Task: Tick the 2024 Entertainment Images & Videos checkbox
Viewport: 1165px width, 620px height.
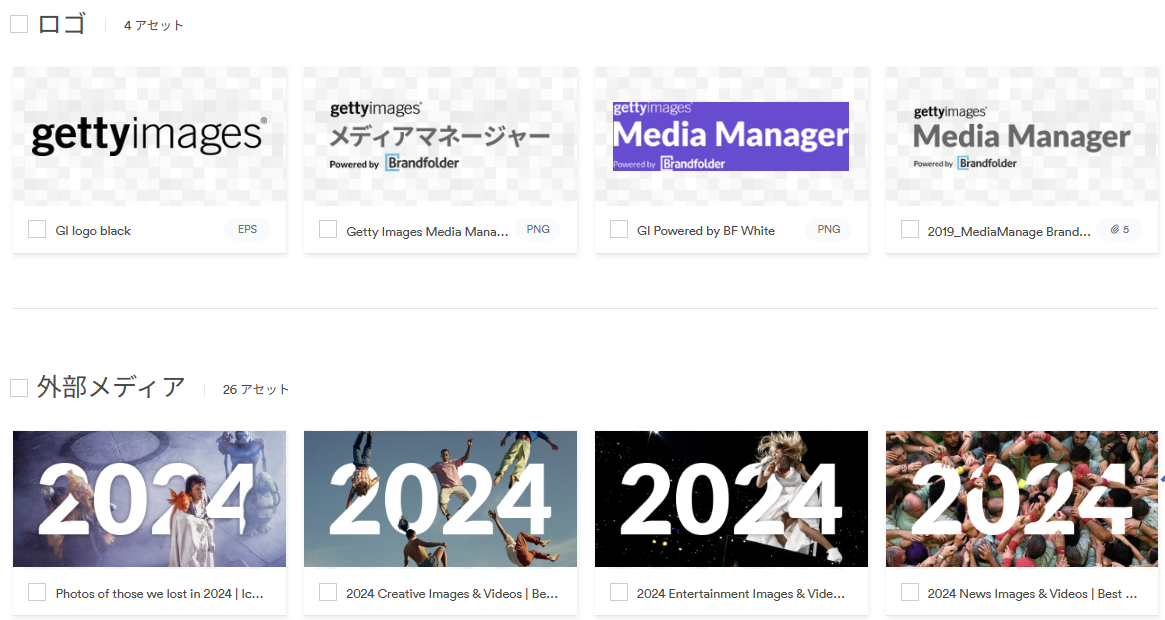Action: pos(619,592)
